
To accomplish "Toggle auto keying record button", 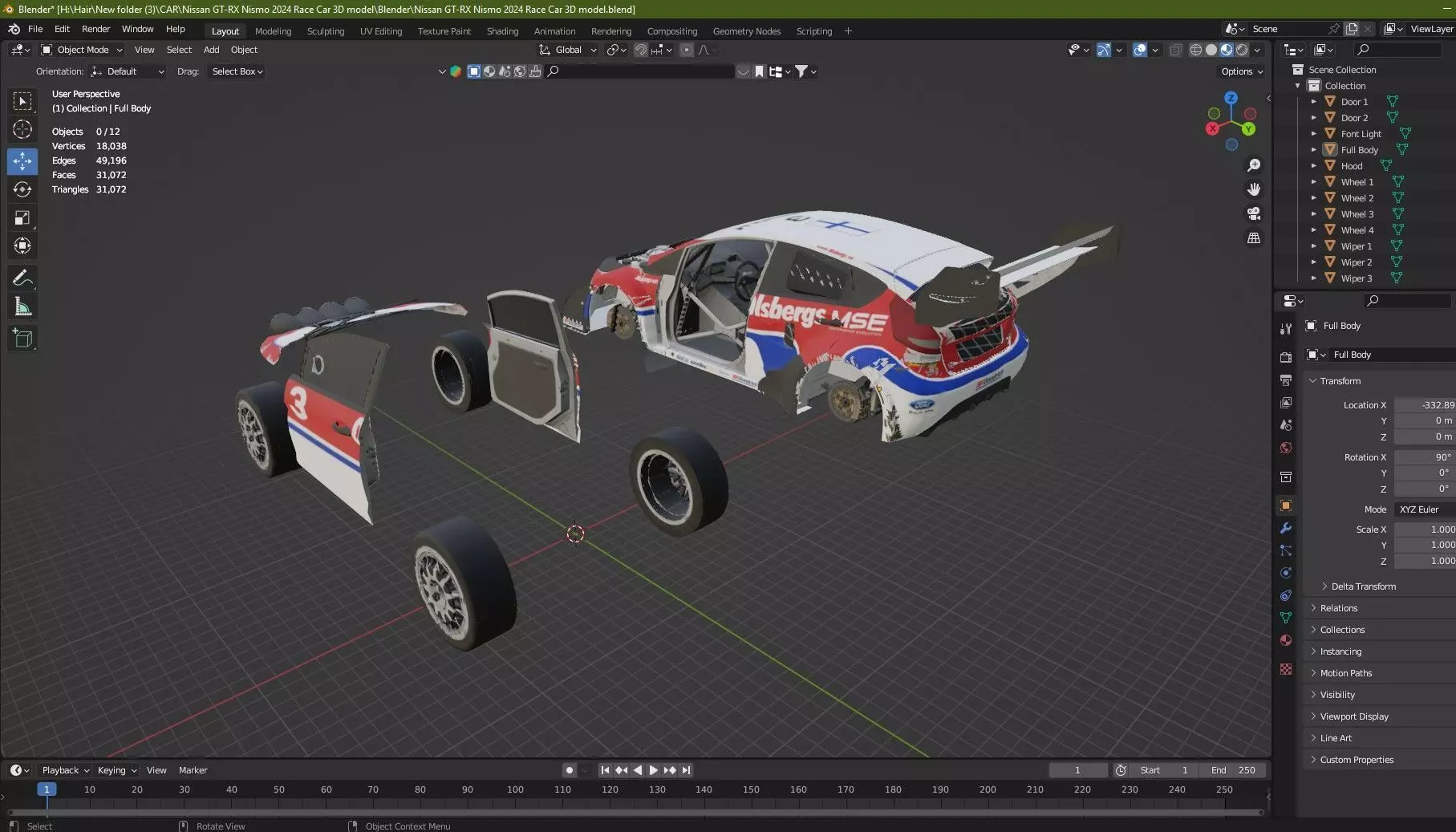I will pos(569,770).
